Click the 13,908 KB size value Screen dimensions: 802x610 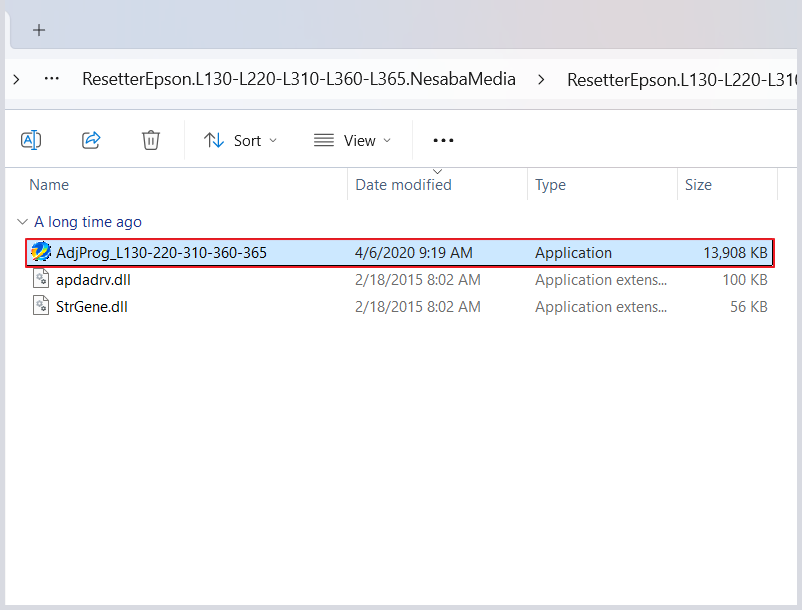(x=736, y=253)
